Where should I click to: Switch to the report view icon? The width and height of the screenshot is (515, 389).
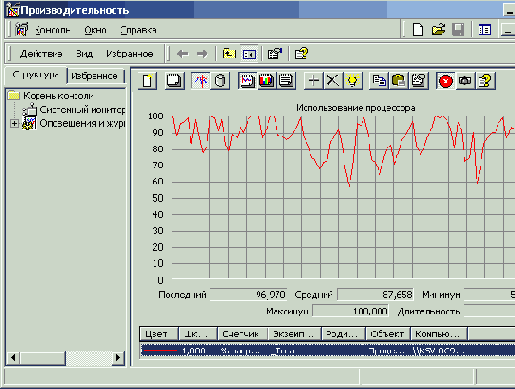click(286, 81)
